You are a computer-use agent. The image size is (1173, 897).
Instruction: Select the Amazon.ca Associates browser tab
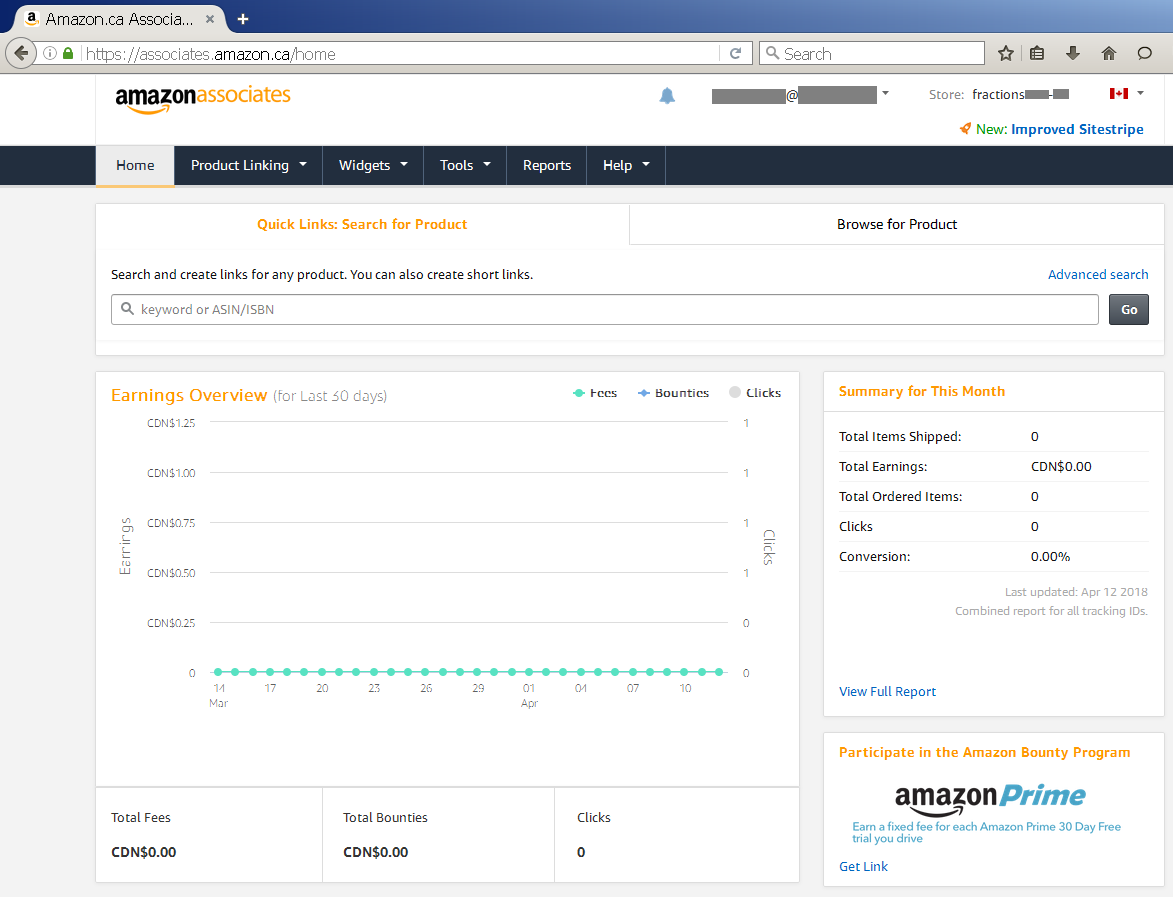click(120, 19)
